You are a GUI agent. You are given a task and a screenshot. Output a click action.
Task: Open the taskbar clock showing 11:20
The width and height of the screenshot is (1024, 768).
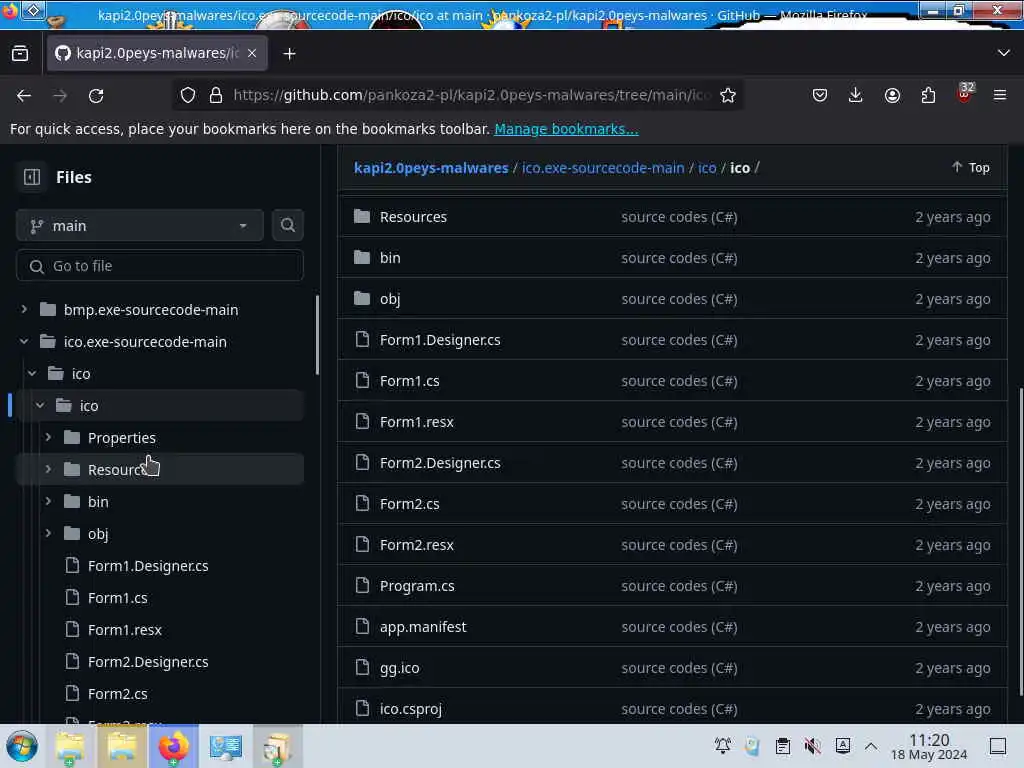tap(929, 746)
